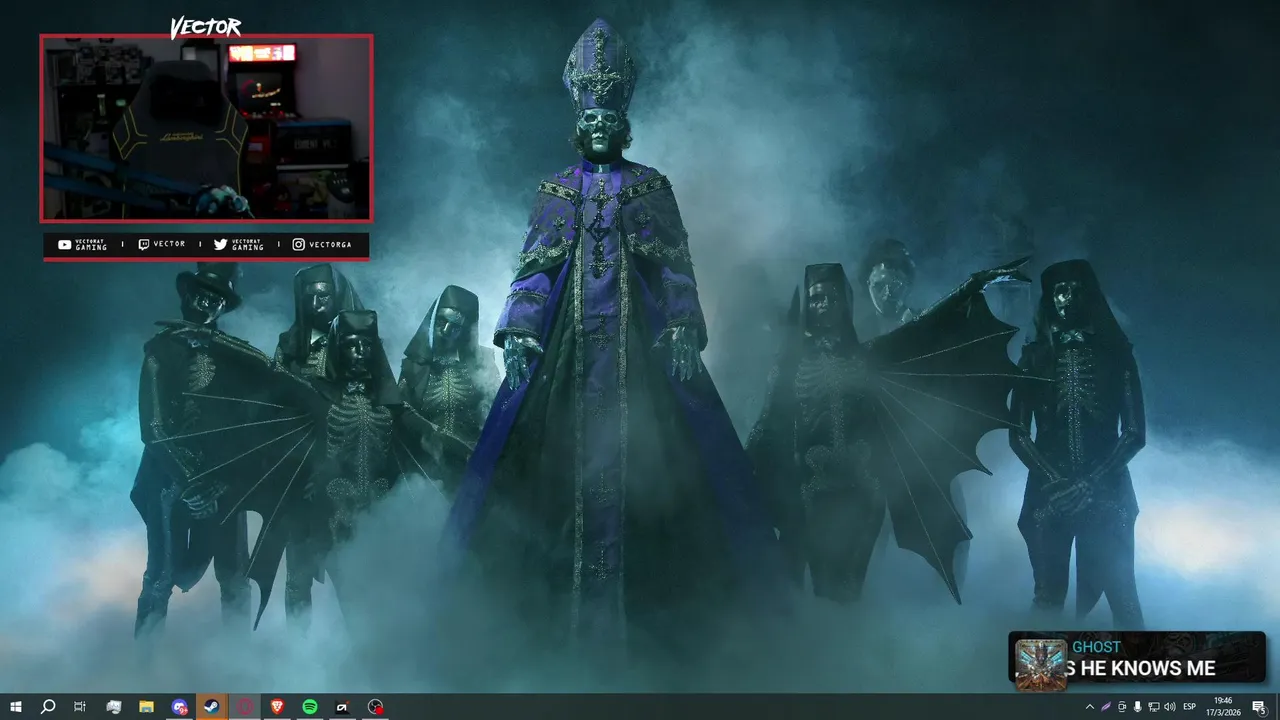Expand the hidden tray icons chevron
This screenshot has height=720, width=1280.
(1090, 707)
